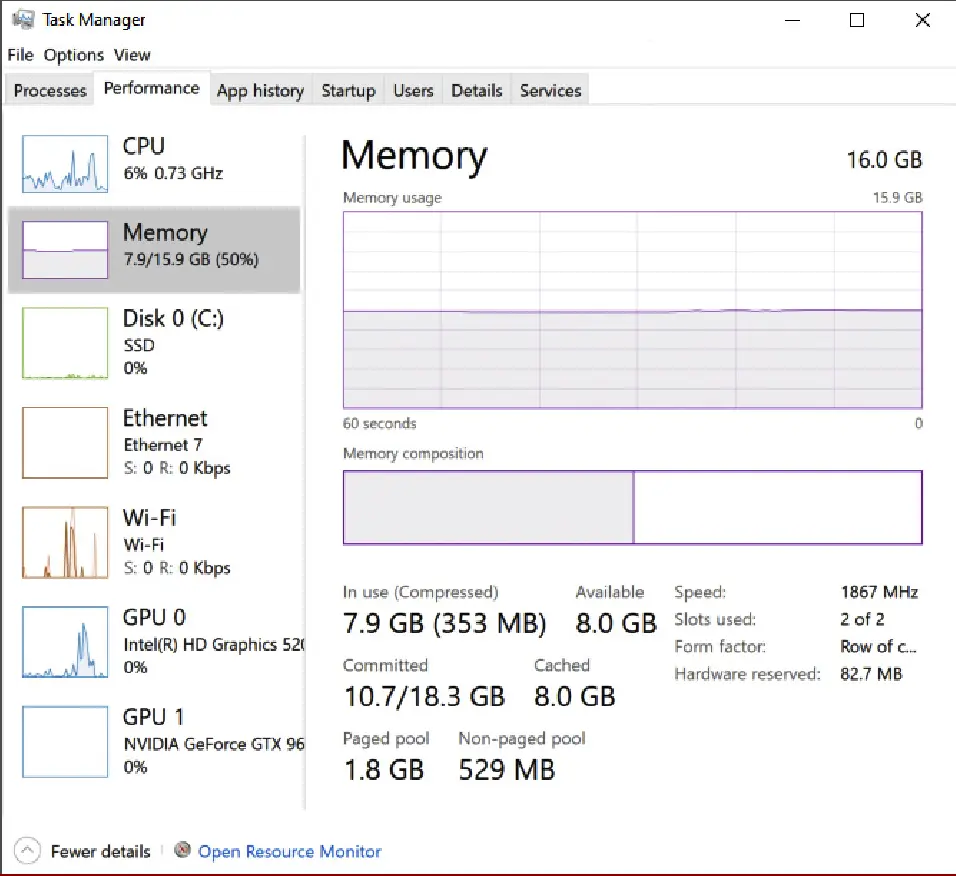Switch to the Processes tab

(50, 91)
